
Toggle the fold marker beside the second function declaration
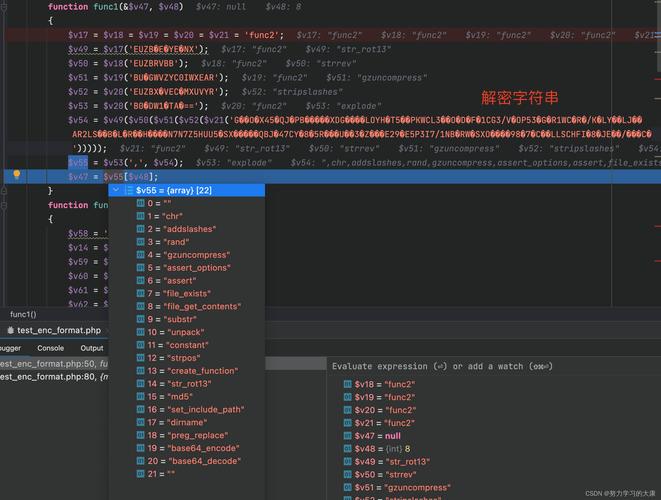[4, 205]
